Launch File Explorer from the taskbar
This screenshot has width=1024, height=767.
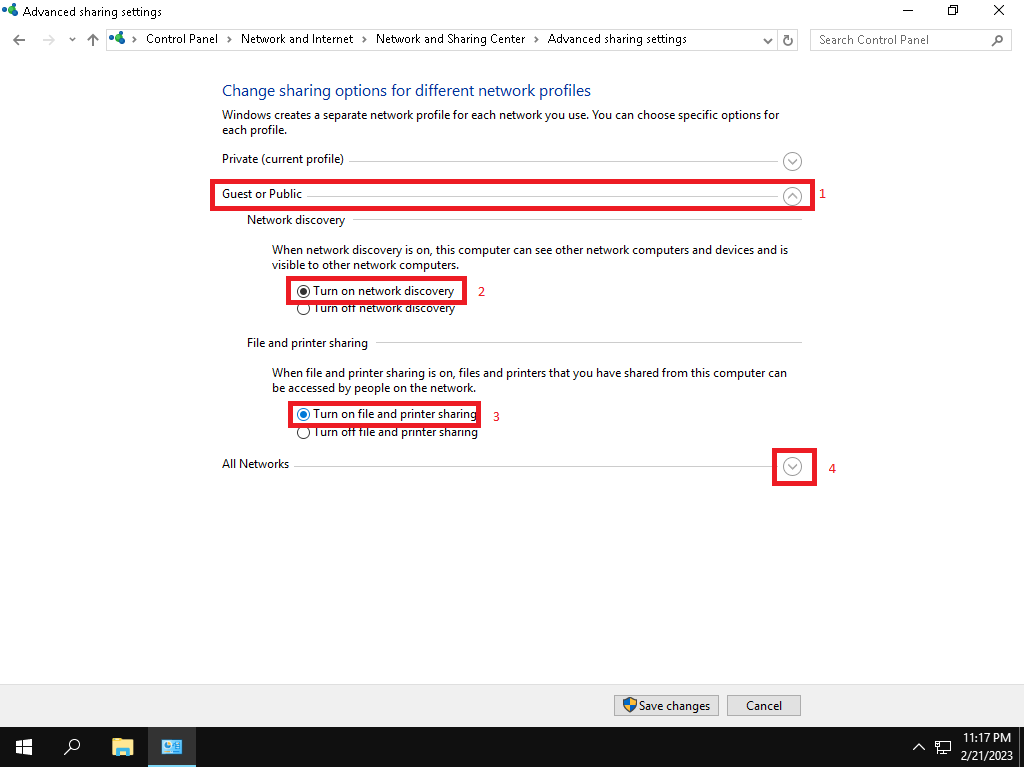point(122,746)
